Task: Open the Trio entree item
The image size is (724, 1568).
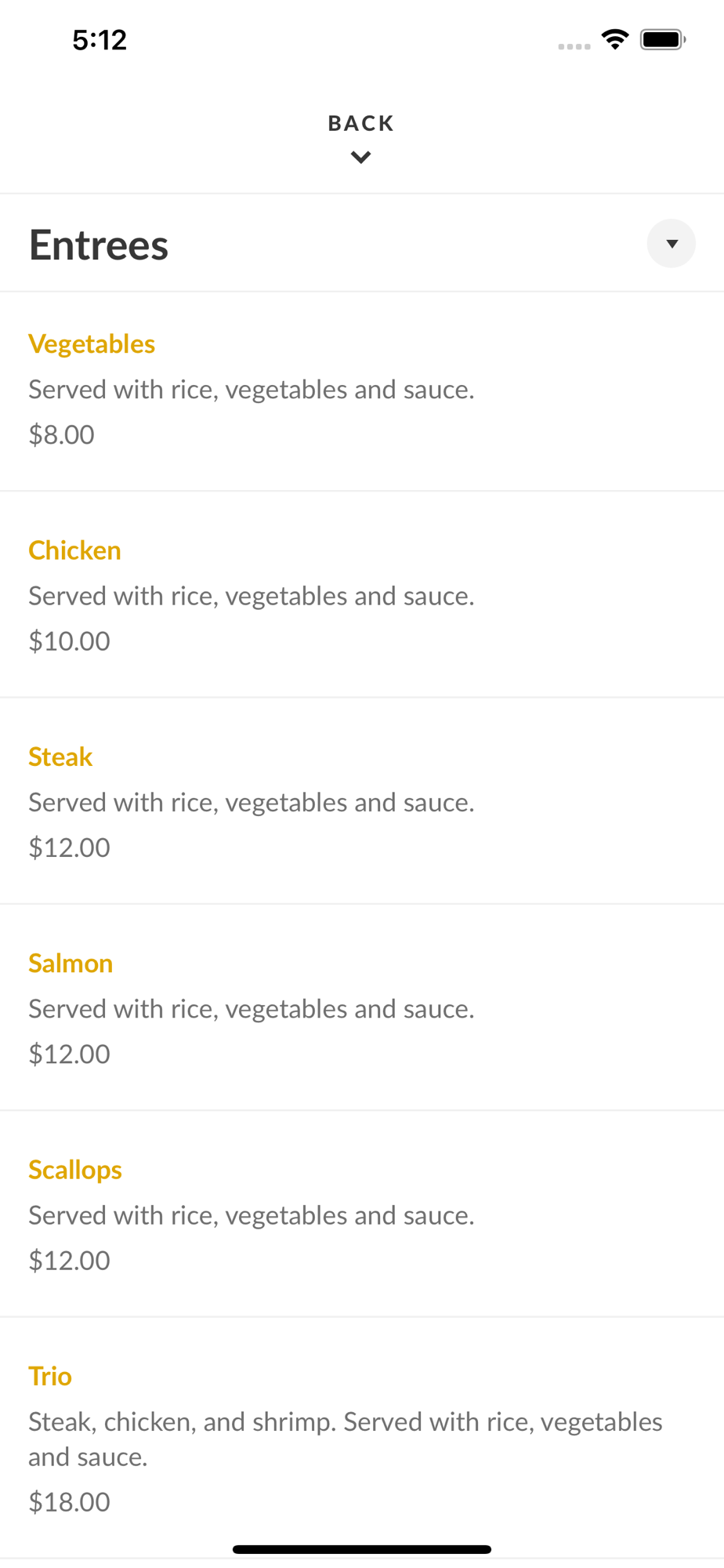Action: point(362,1437)
